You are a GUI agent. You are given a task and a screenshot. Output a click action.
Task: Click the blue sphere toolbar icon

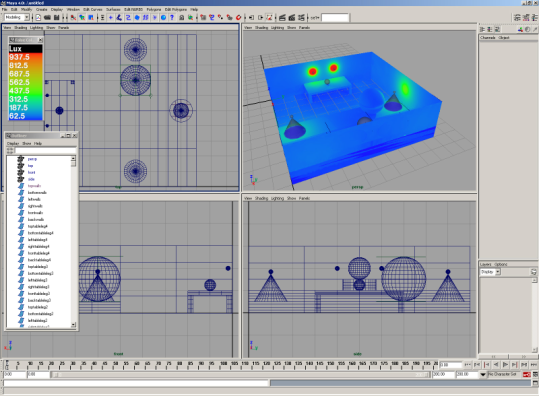point(163,18)
